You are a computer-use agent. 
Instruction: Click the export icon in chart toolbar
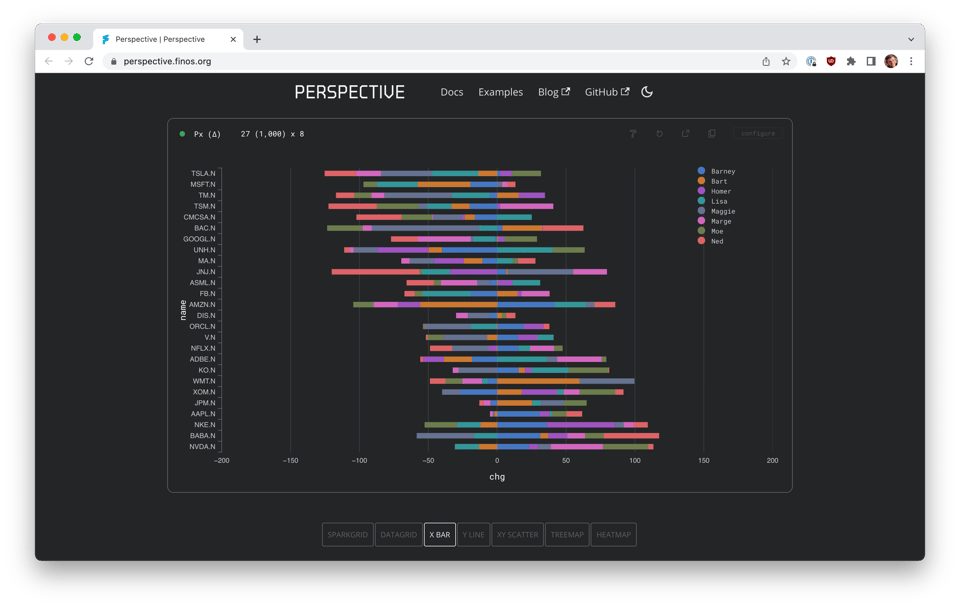click(x=686, y=134)
